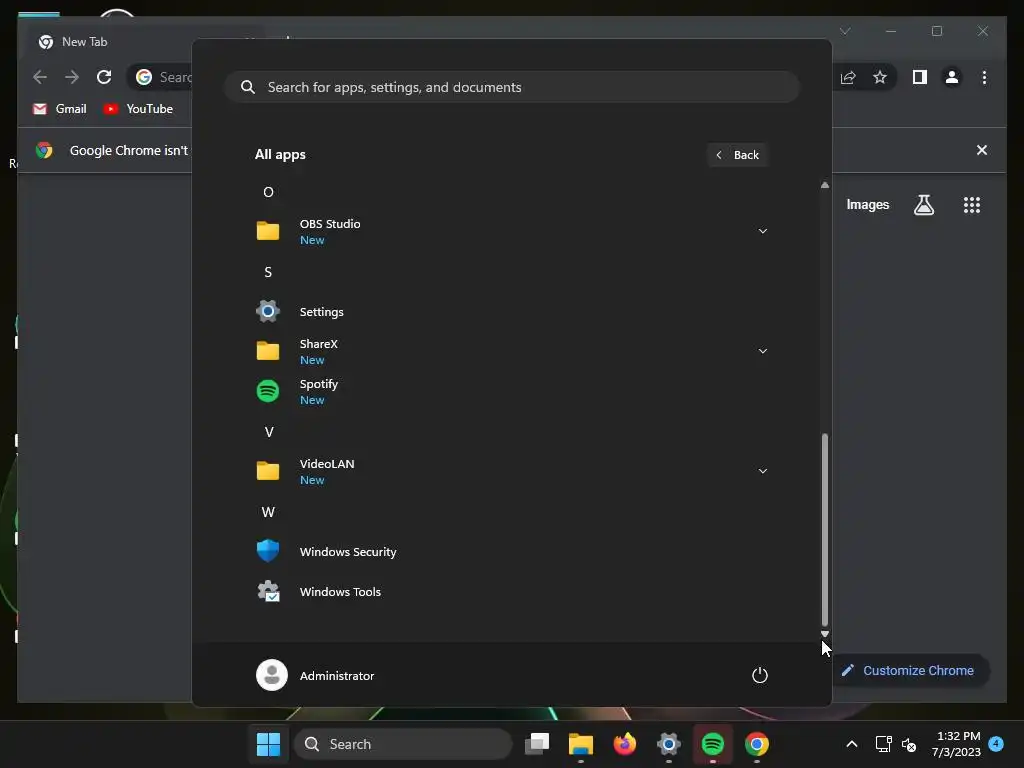Open Windows Tools app
The width and height of the screenshot is (1024, 768).
(x=511, y=592)
